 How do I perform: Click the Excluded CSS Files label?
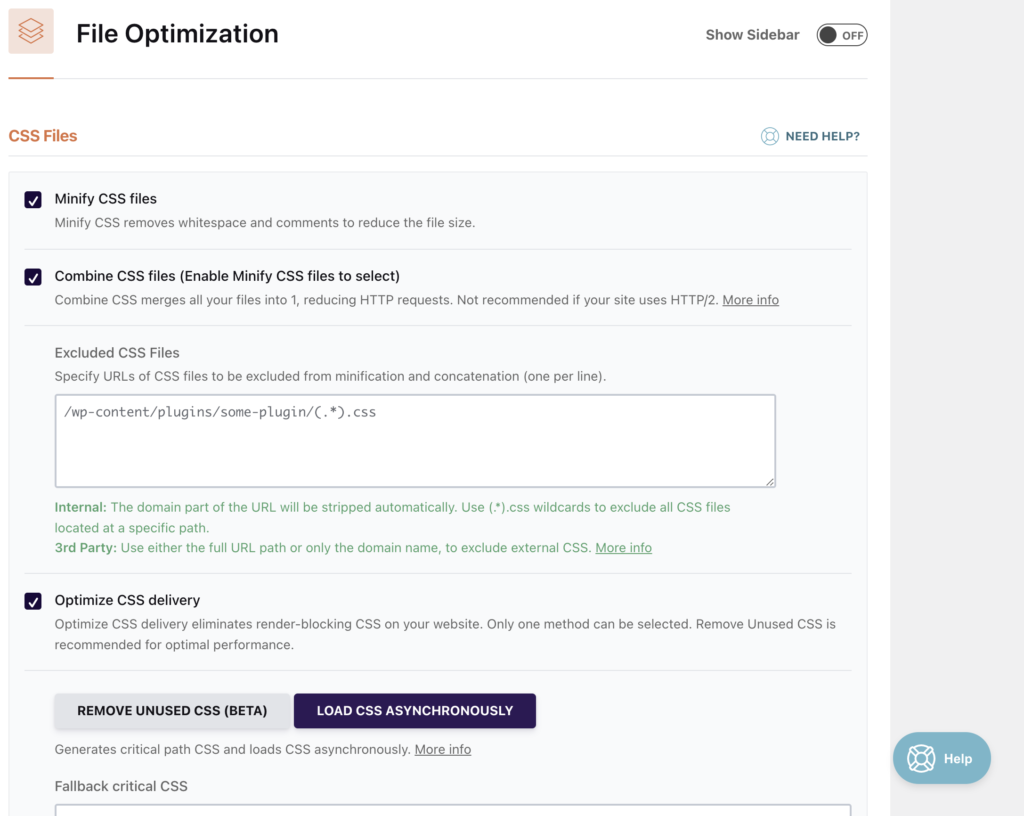tap(117, 353)
